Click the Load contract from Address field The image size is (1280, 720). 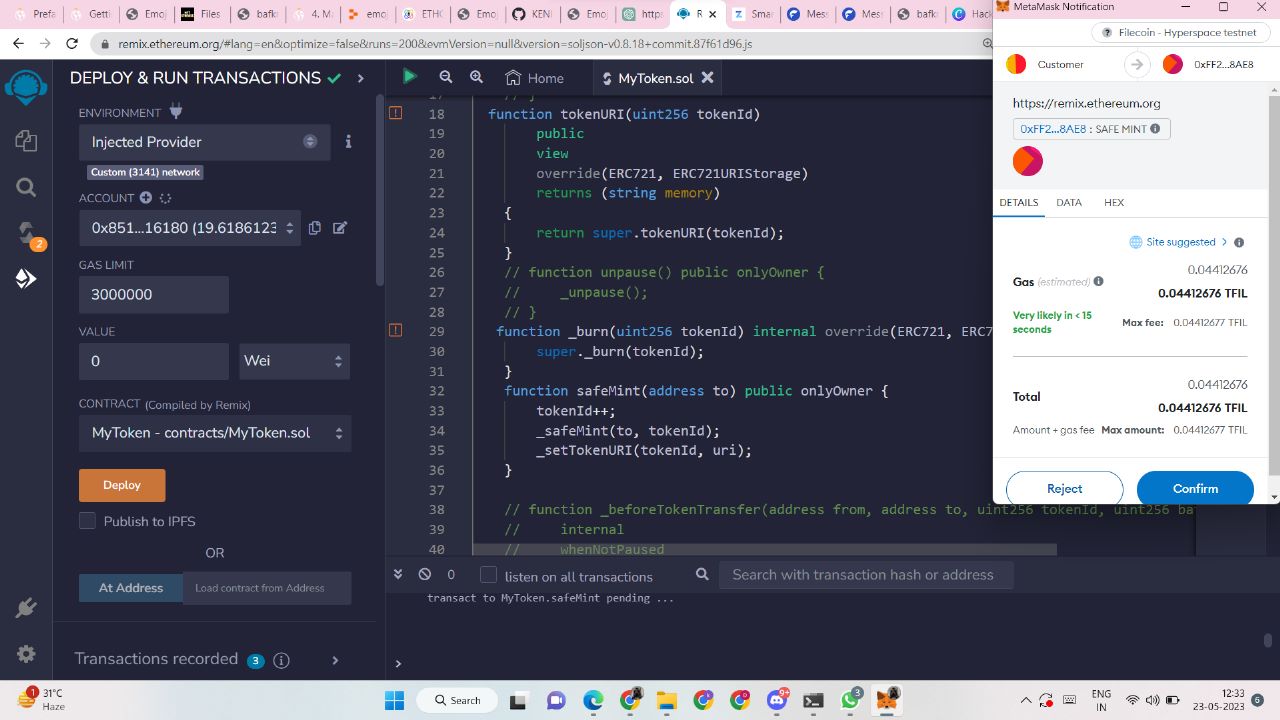pos(267,588)
